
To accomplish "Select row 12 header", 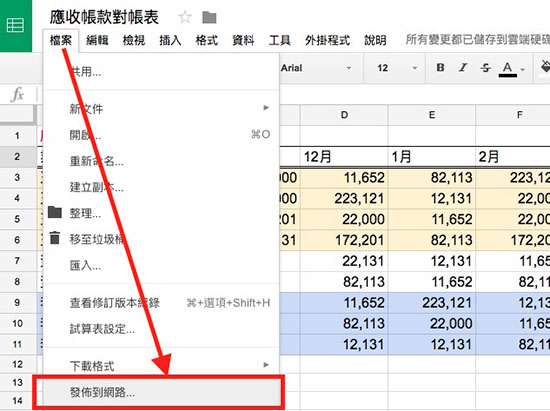I will click(x=18, y=364).
